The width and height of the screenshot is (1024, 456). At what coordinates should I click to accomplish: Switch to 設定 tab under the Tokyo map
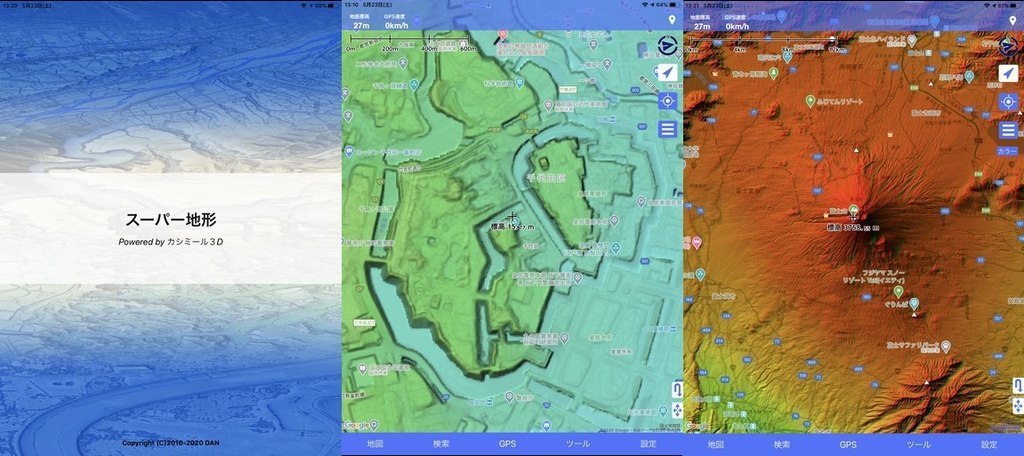tap(648, 444)
